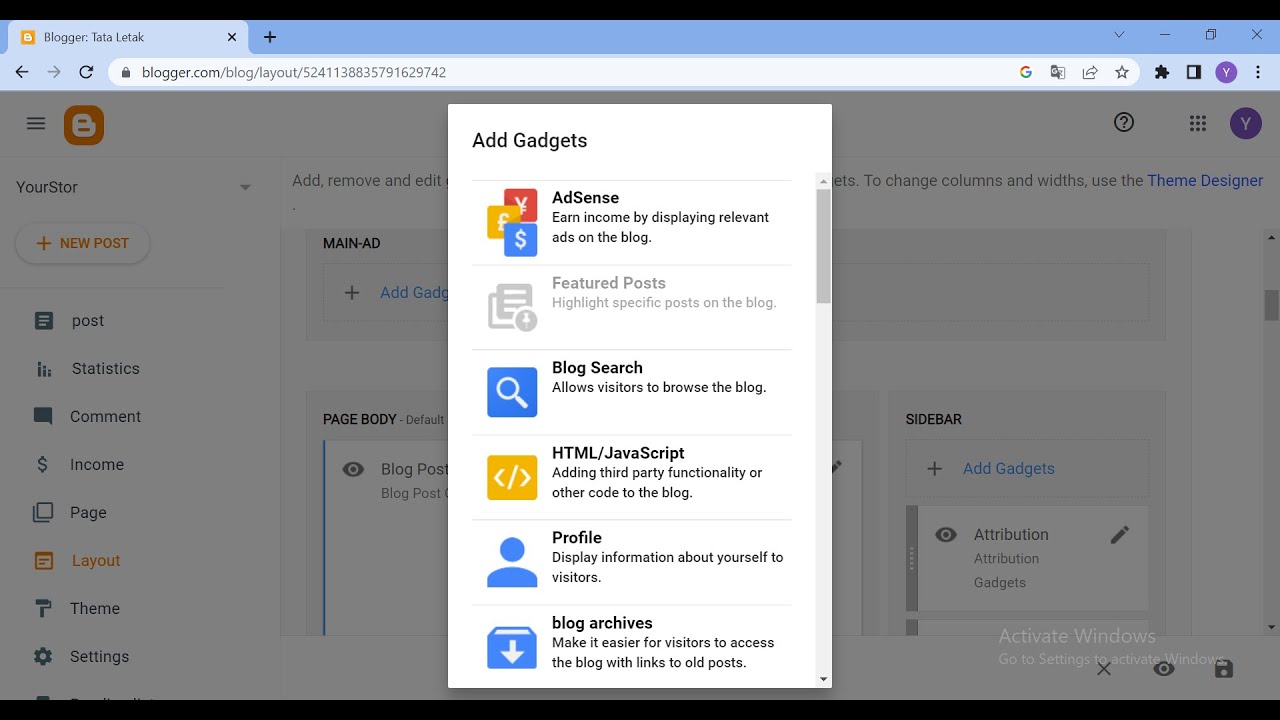Image resolution: width=1280 pixels, height=720 pixels.
Task: Toggle visibility of the Attribution gadget
Action: pos(946,535)
